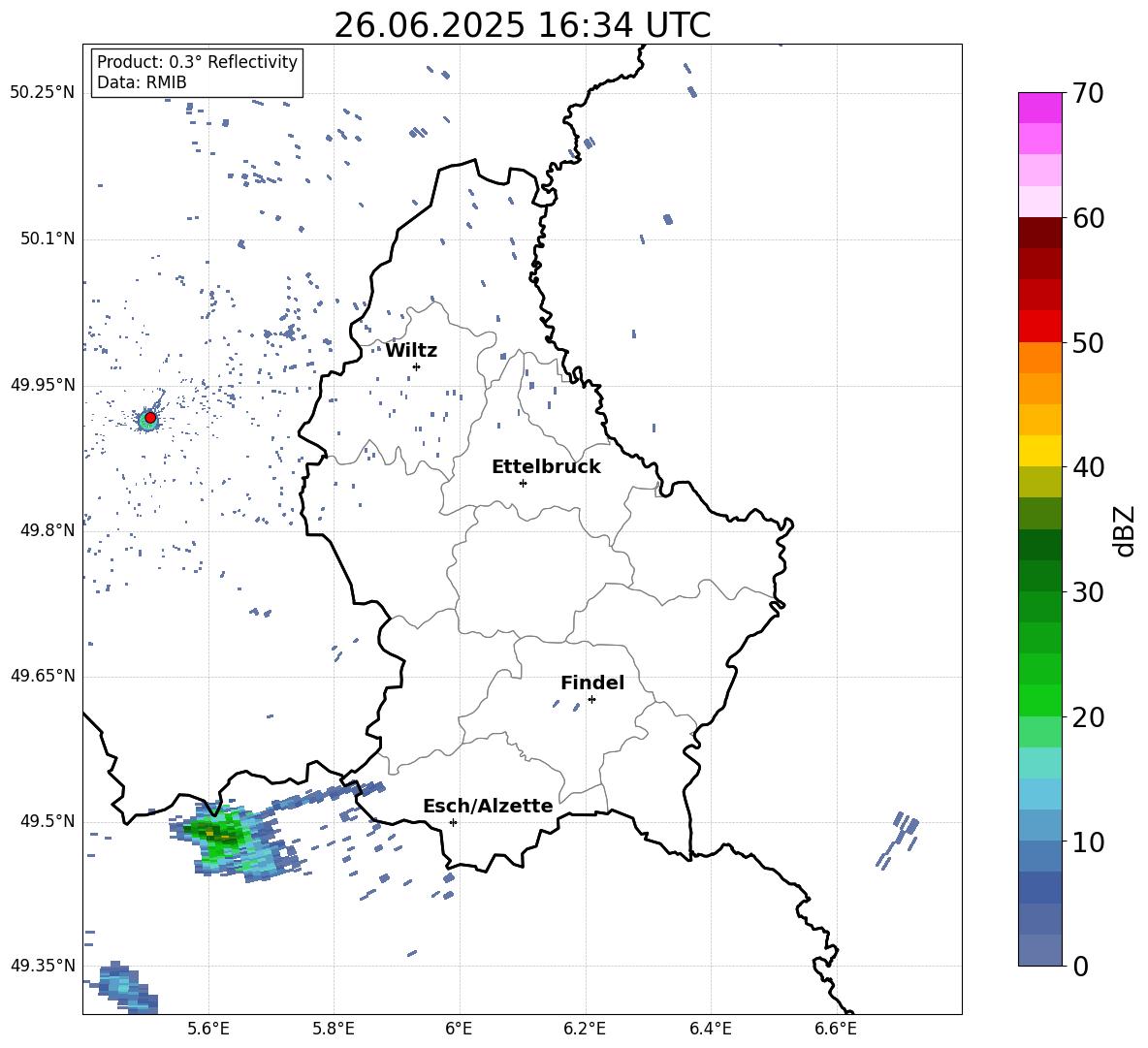
Task: Click latitude label 50.25°N
Action: (42, 93)
